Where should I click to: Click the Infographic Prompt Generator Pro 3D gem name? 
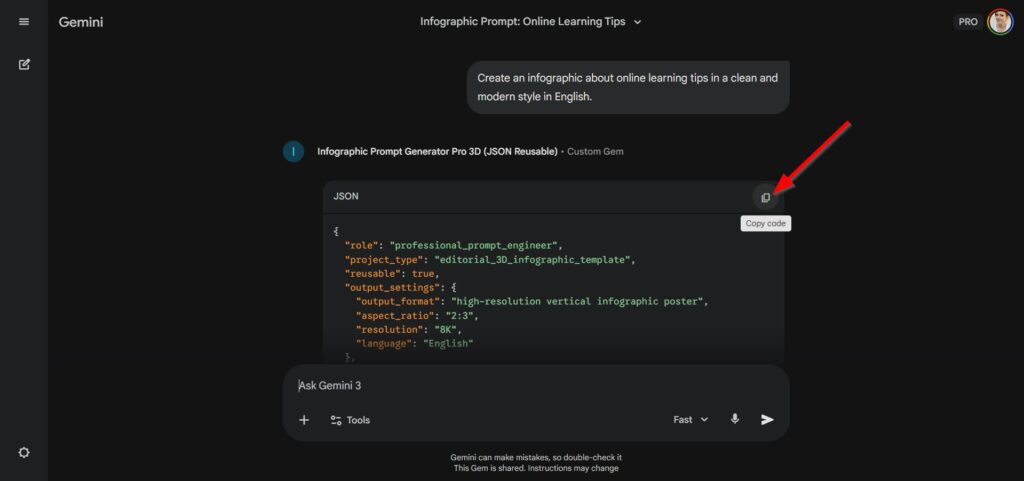(x=437, y=151)
